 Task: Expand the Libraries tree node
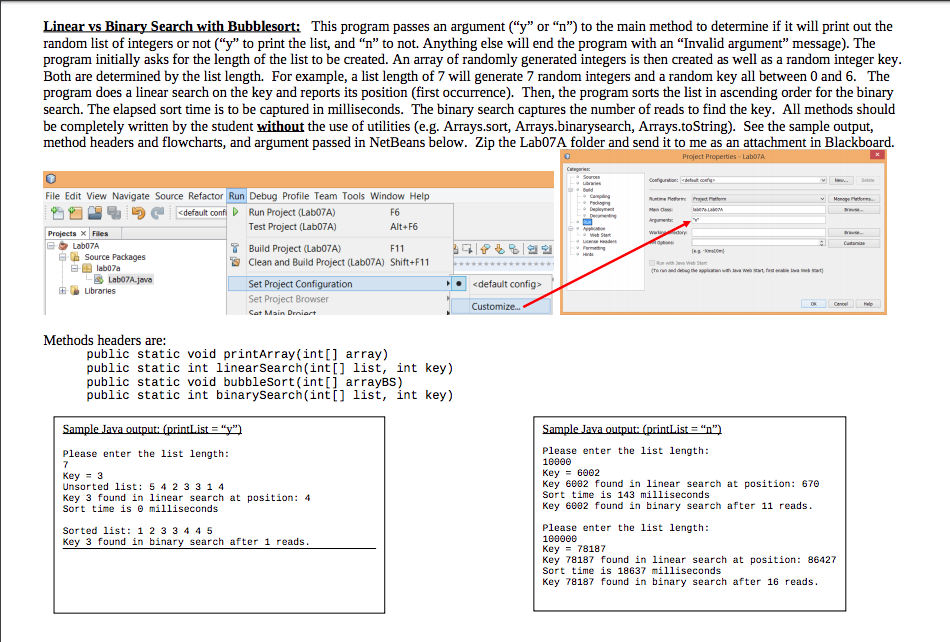(62, 291)
